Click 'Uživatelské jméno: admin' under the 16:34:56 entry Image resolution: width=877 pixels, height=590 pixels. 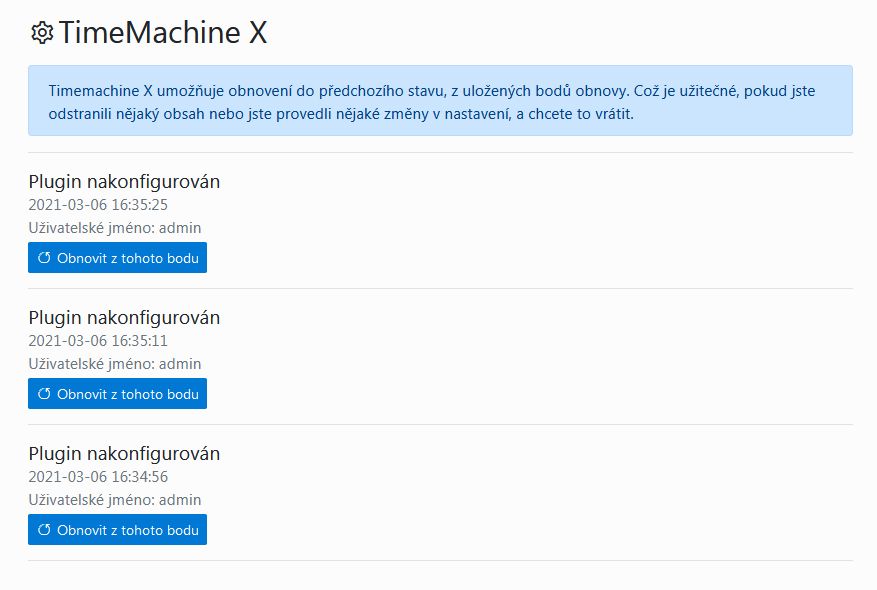pyautogui.click(x=115, y=500)
